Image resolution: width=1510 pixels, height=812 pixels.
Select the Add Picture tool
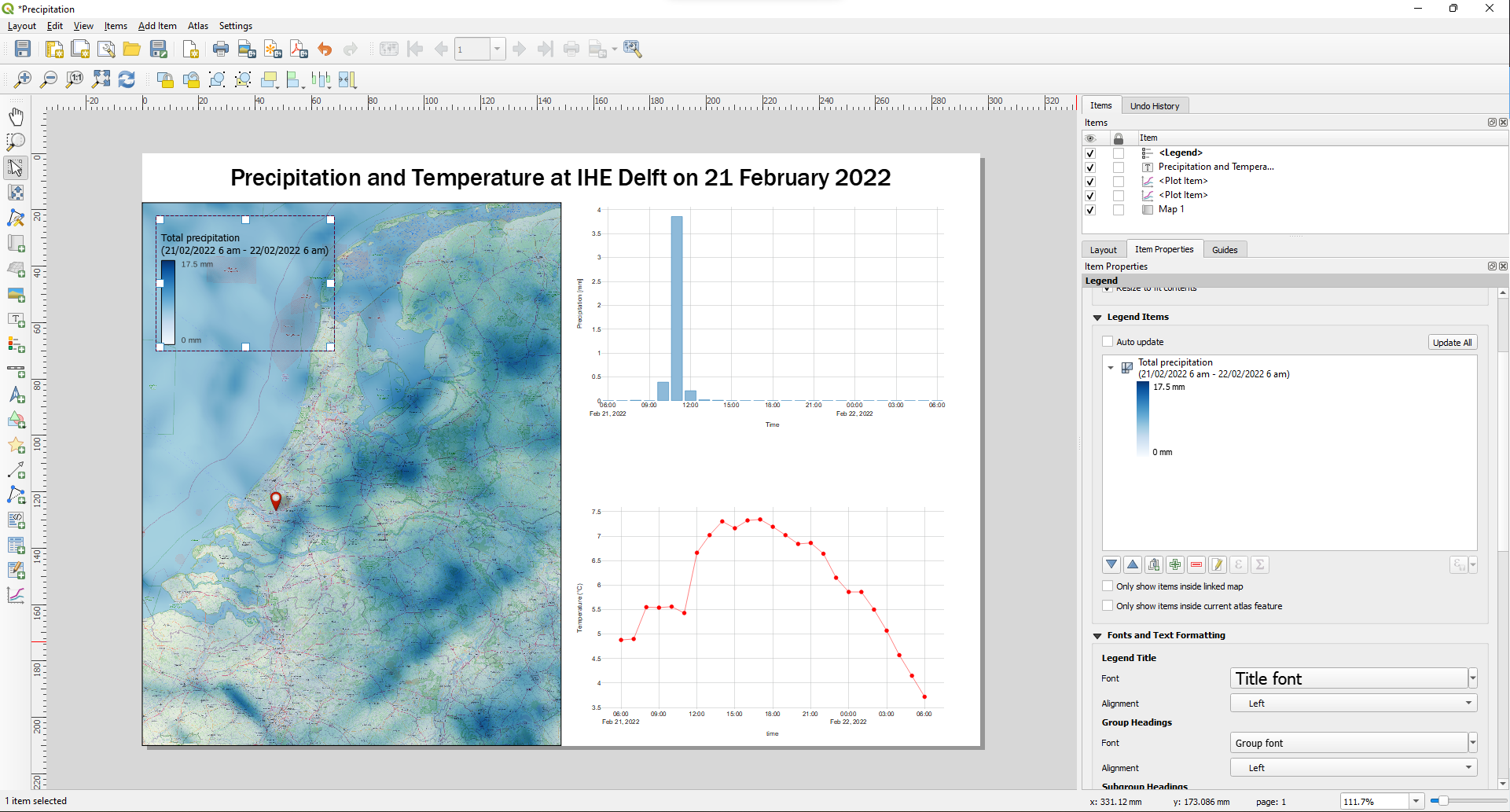[17, 295]
